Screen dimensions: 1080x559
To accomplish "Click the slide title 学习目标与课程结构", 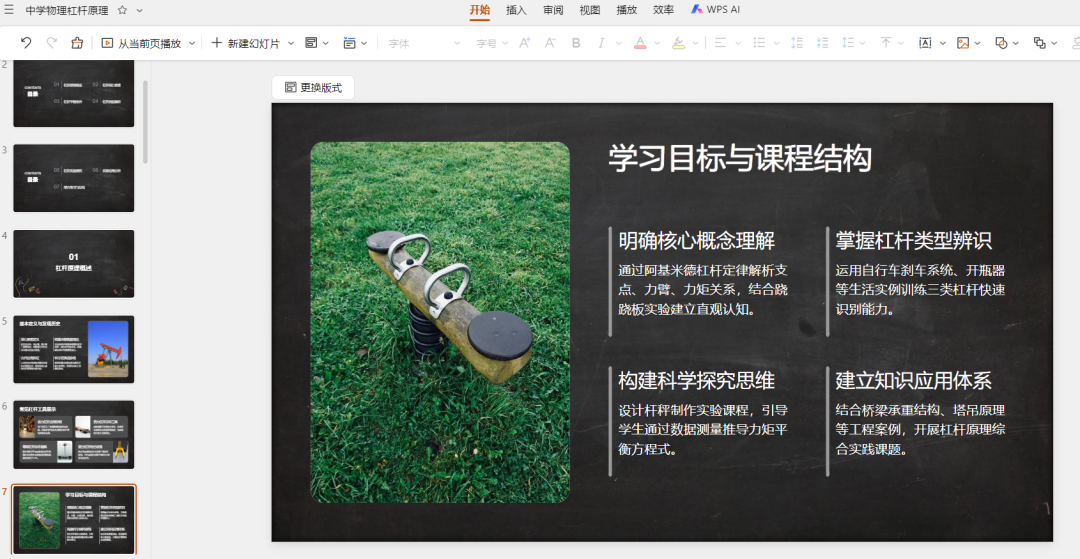I will click(740, 158).
